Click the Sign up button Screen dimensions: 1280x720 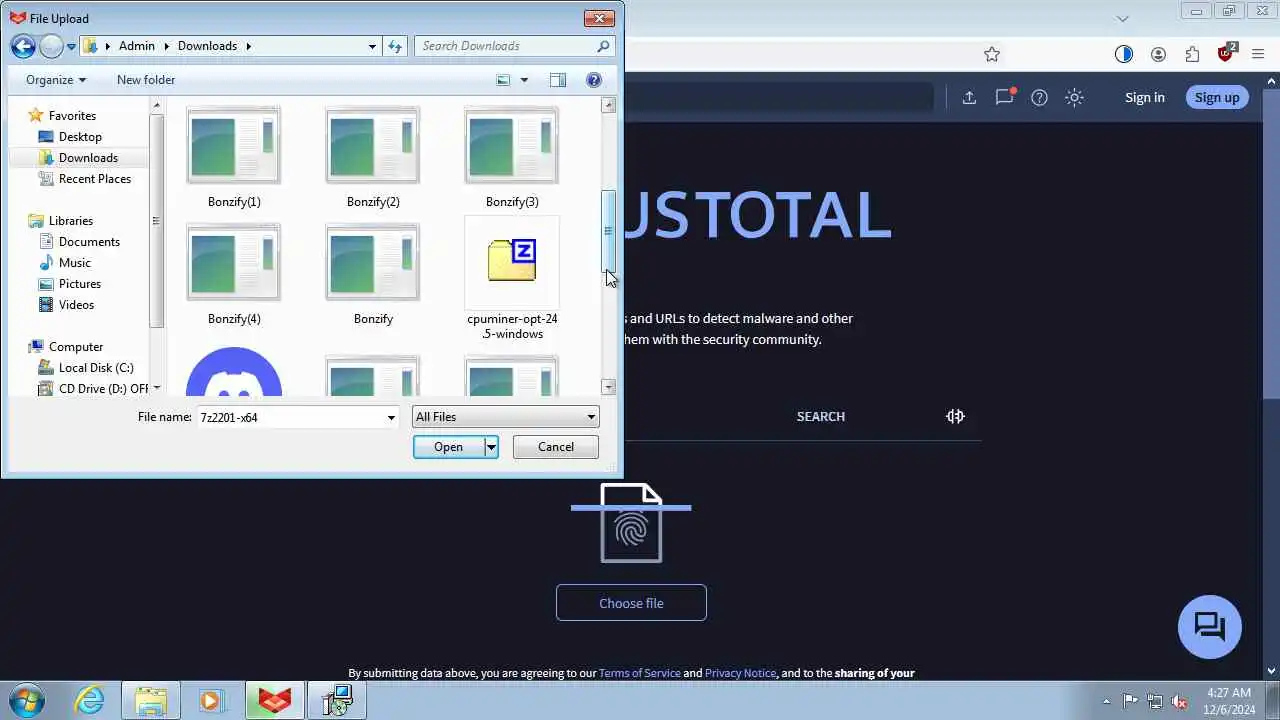1217,97
